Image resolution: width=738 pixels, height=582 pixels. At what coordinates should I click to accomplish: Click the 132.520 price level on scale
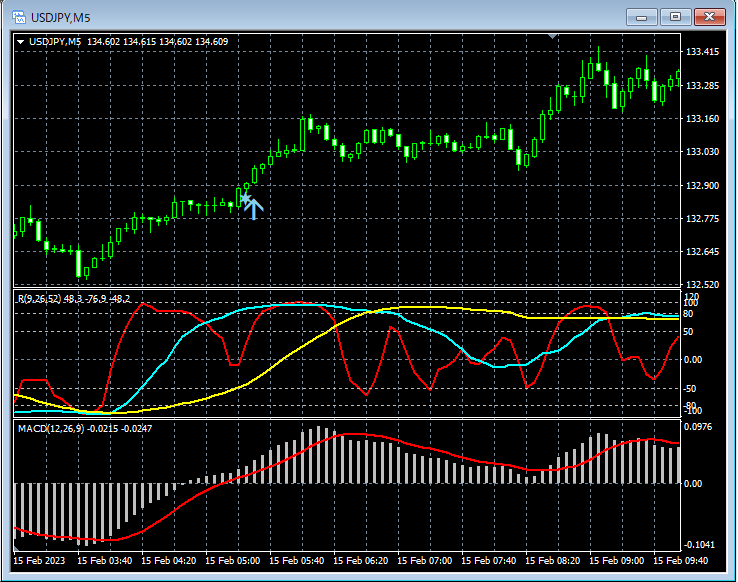point(702,285)
